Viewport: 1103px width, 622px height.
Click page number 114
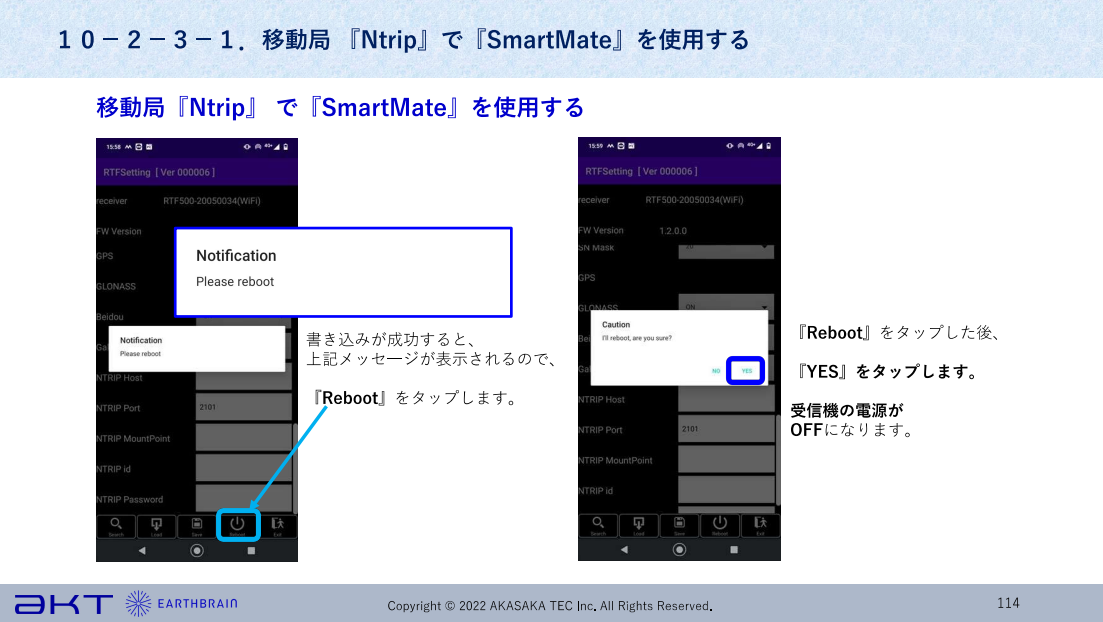point(1008,603)
